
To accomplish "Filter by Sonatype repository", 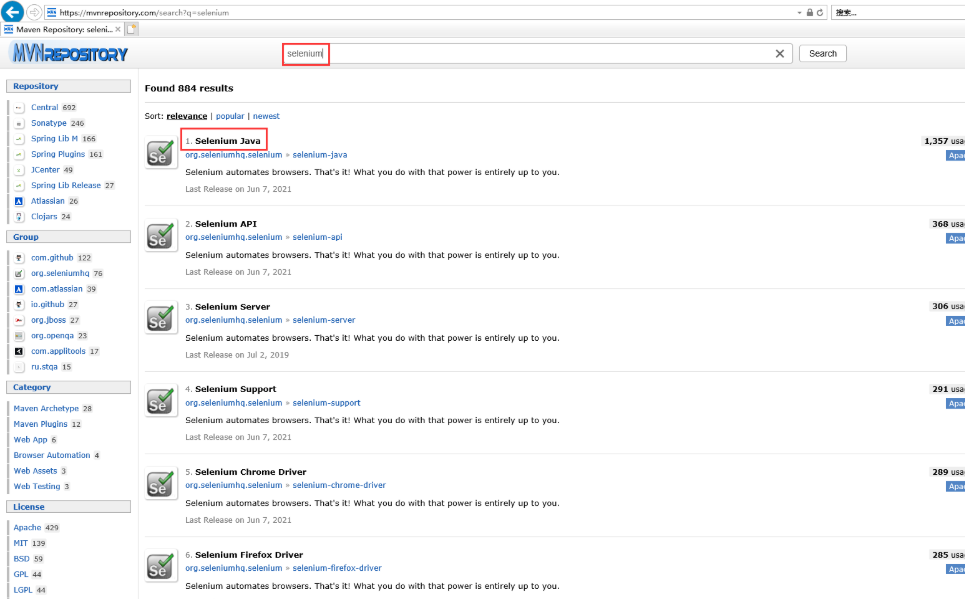I will (x=49, y=123).
